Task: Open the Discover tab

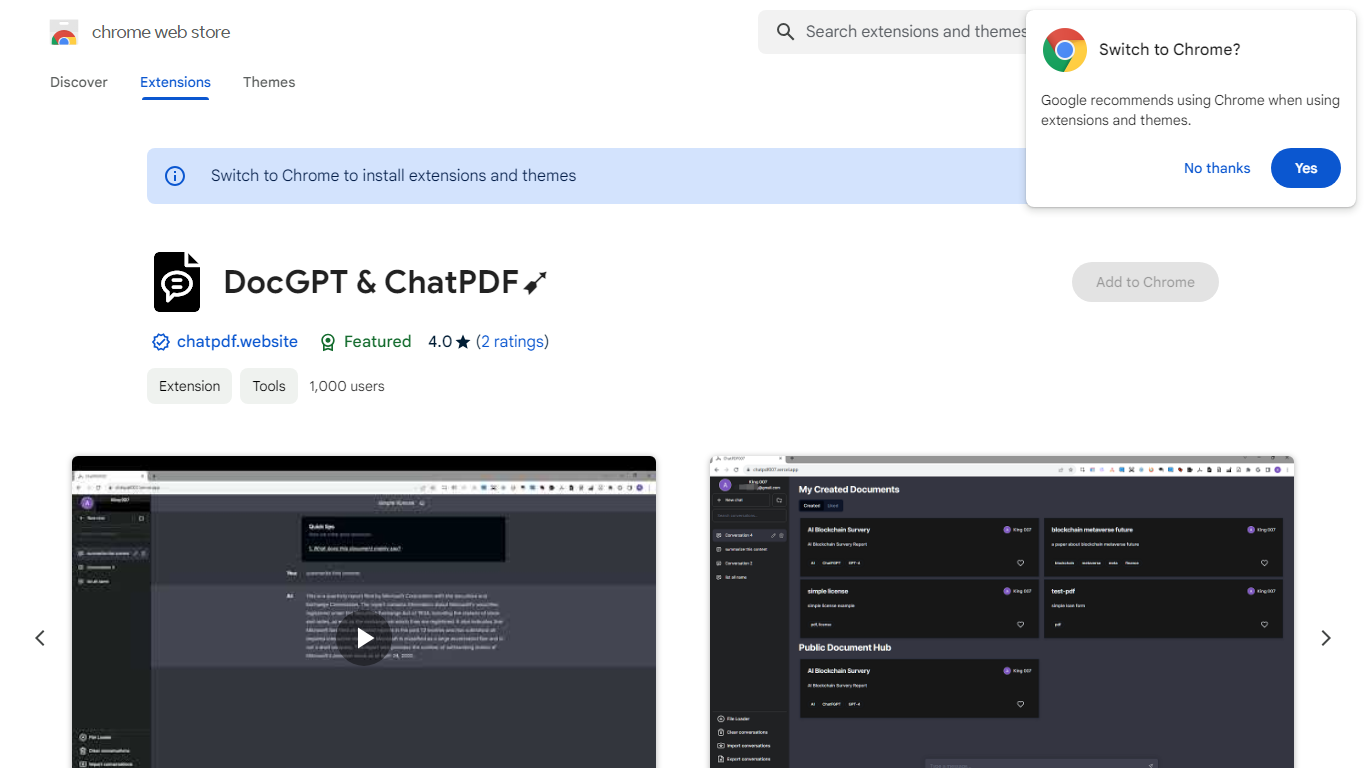Action: pyautogui.click(x=79, y=82)
